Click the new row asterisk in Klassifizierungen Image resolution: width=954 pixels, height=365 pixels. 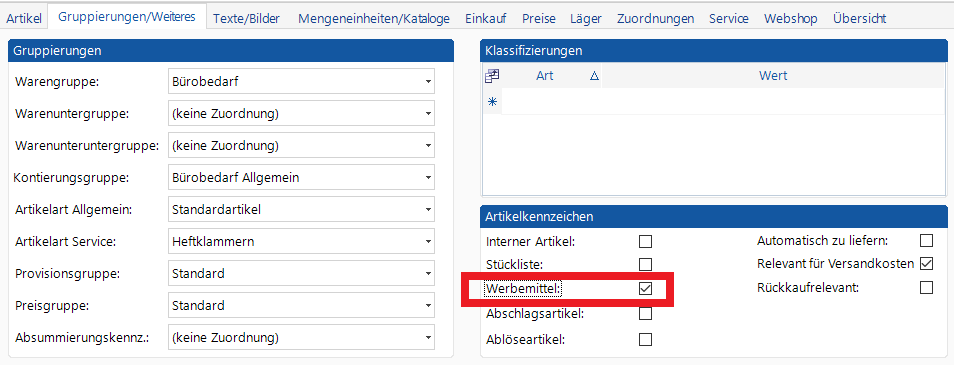(x=492, y=102)
